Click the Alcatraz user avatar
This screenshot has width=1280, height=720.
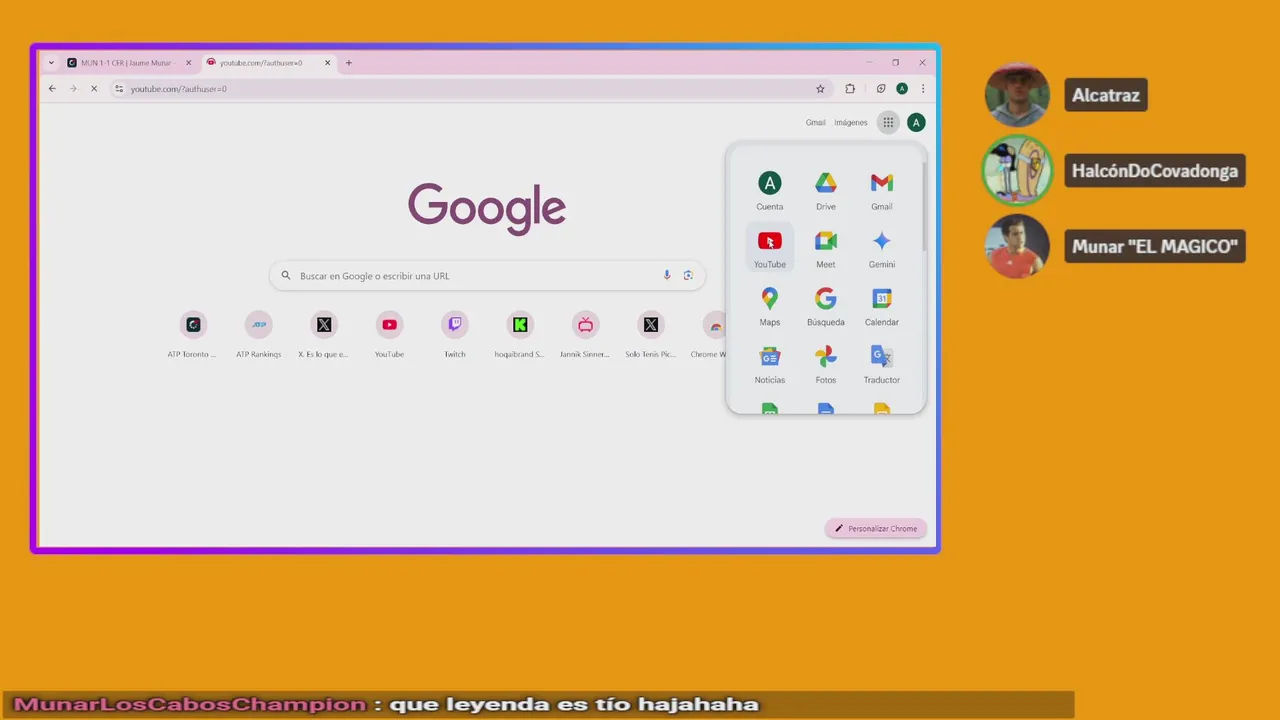(x=1017, y=95)
